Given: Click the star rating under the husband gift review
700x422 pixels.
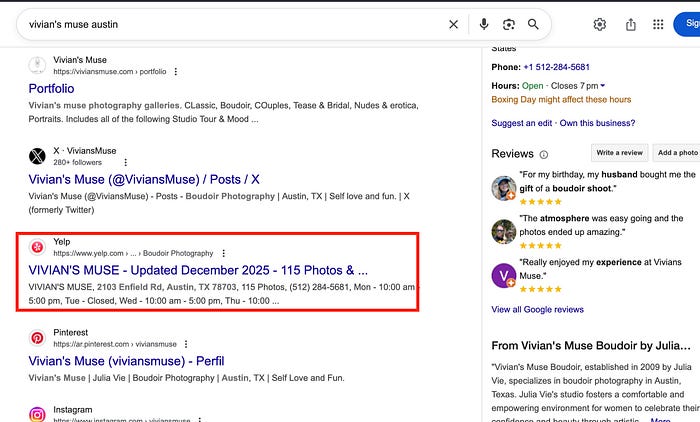Looking at the screenshot, I should (540, 202).
